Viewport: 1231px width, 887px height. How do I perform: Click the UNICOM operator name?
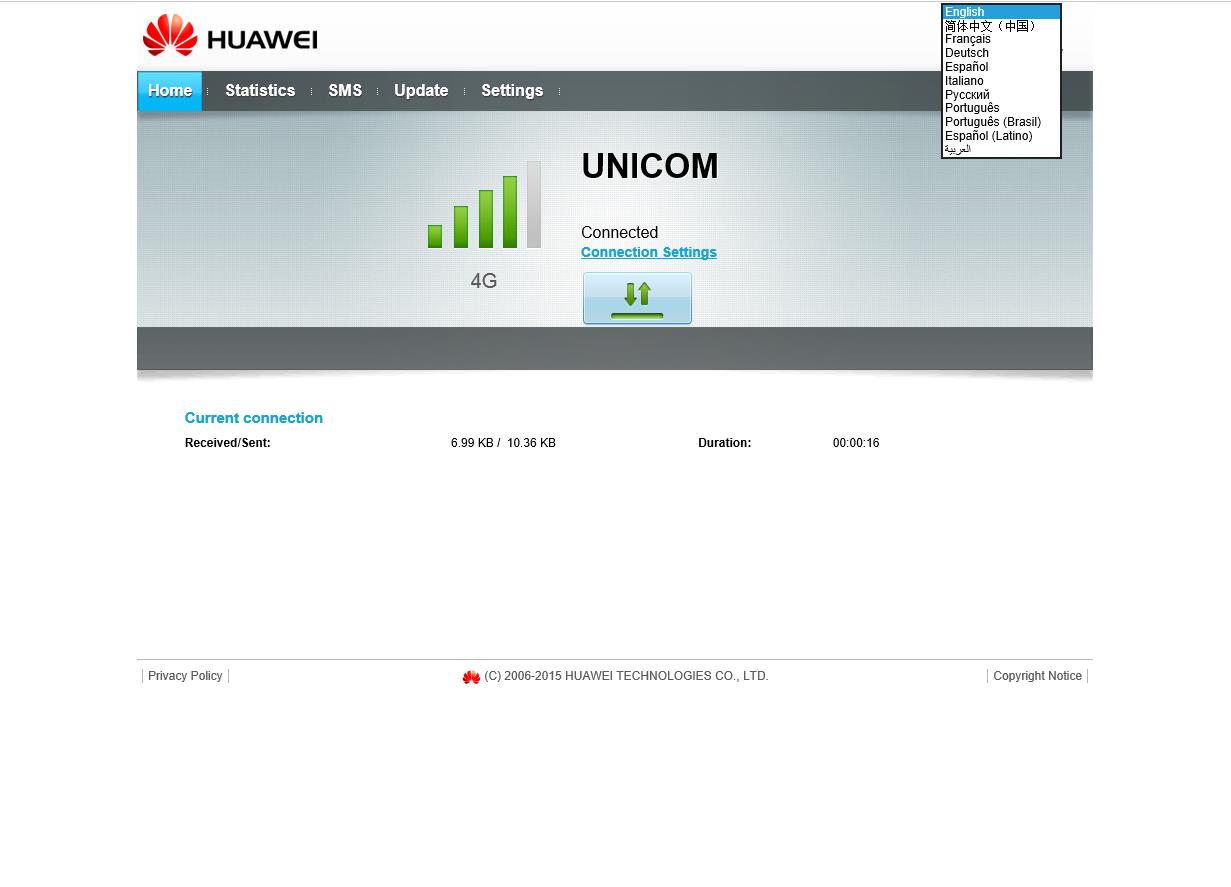tap(650, 166)
